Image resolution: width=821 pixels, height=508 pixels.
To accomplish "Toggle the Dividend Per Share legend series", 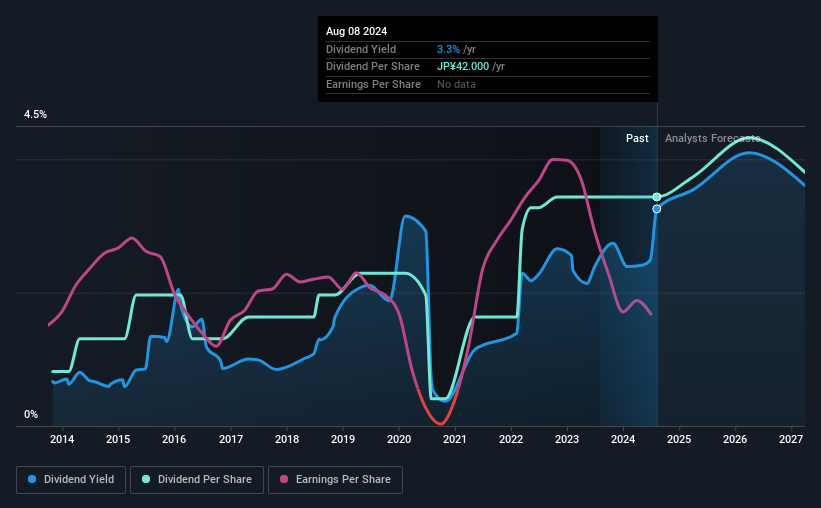I will (197, 479).
